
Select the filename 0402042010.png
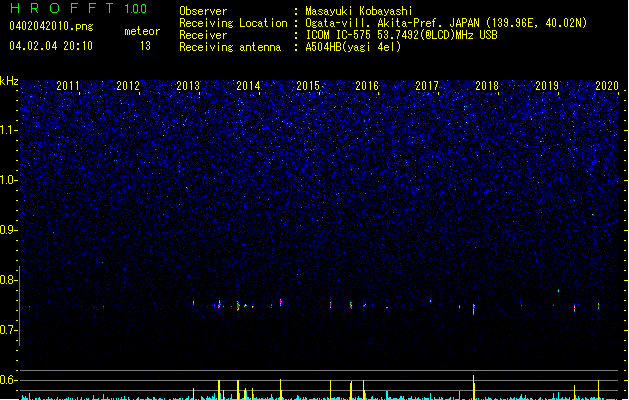pos(51,26)
